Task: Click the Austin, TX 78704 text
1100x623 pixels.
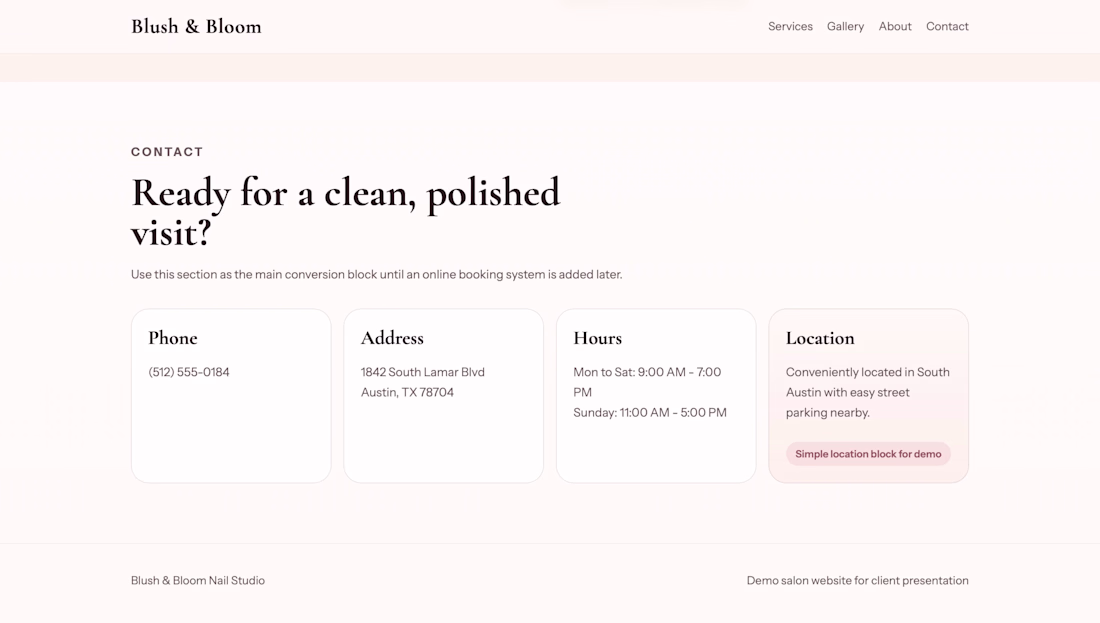Action: [x=407, y=392]
